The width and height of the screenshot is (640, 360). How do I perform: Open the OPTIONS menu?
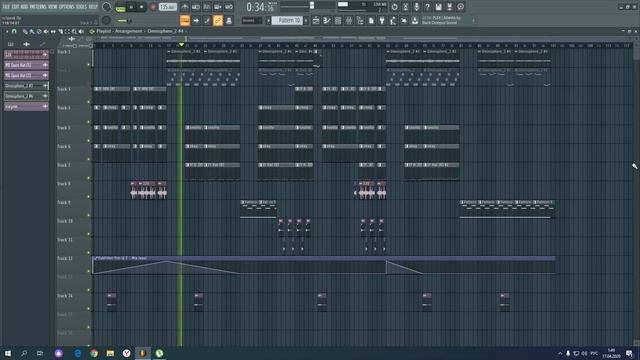pos(67,7)
